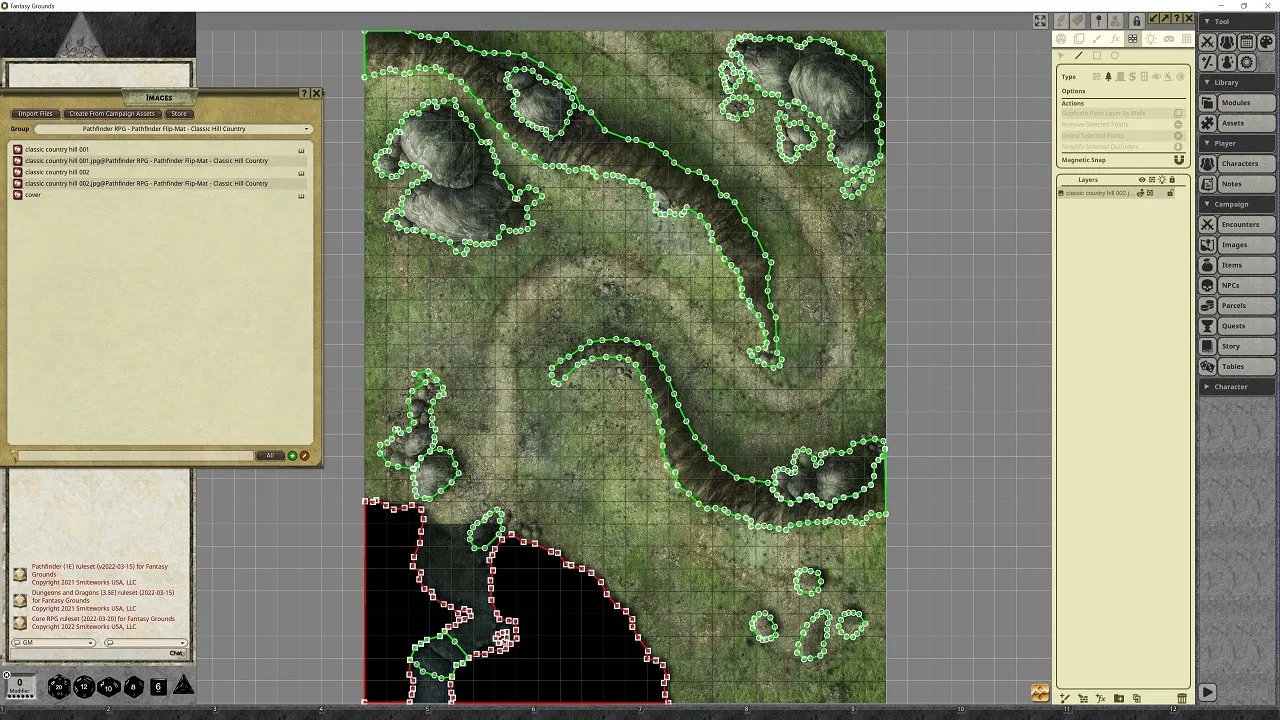Set occluder type to secret door dollar
The image size is (1280, 720).
pos(1132,76)
